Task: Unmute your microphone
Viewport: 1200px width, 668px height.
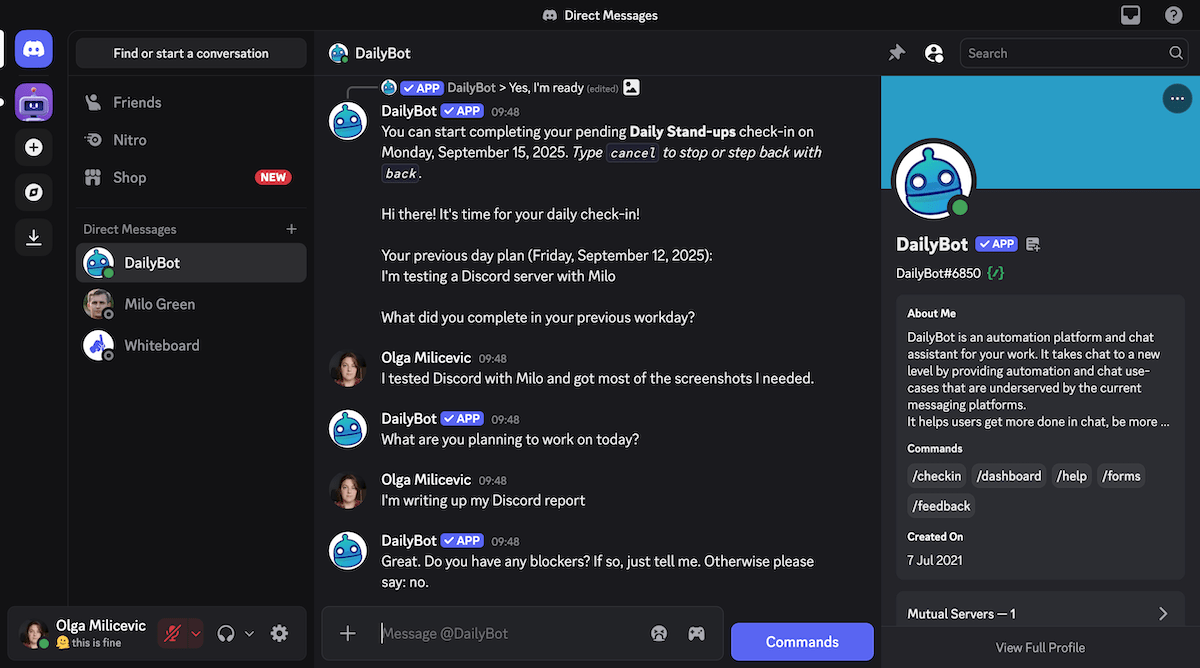Action: (172, 633)
